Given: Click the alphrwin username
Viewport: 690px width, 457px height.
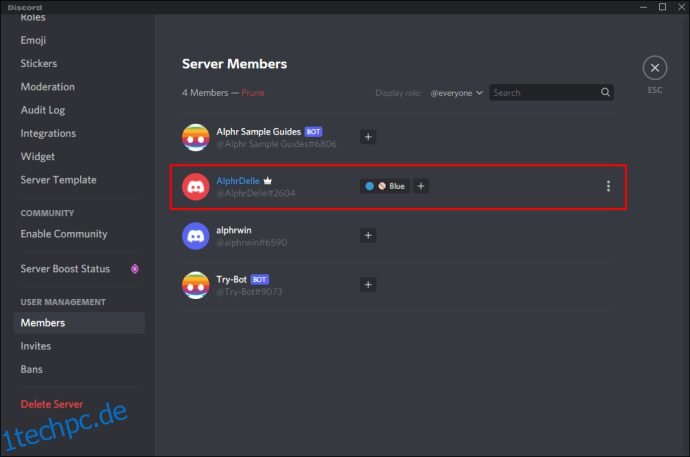Looking at the screenshot, I should tap(234, 230).
